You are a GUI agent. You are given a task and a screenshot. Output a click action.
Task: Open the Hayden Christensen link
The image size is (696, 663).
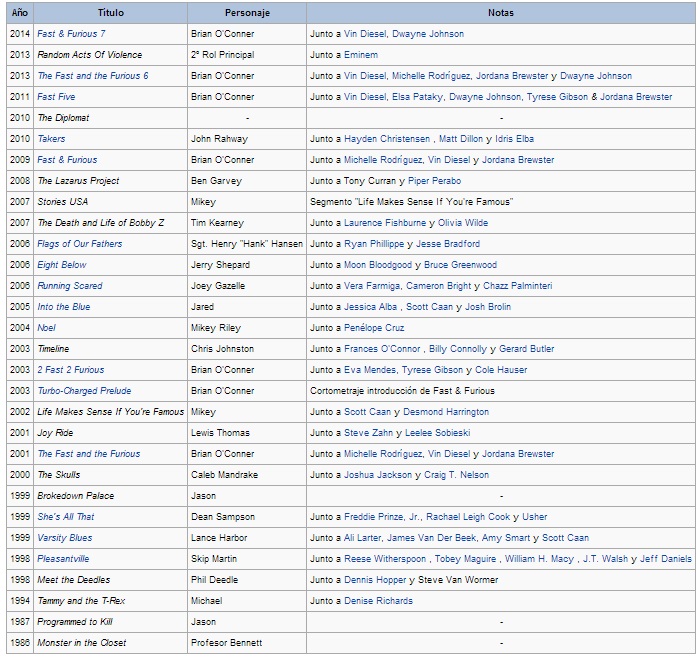coord(387,139)
